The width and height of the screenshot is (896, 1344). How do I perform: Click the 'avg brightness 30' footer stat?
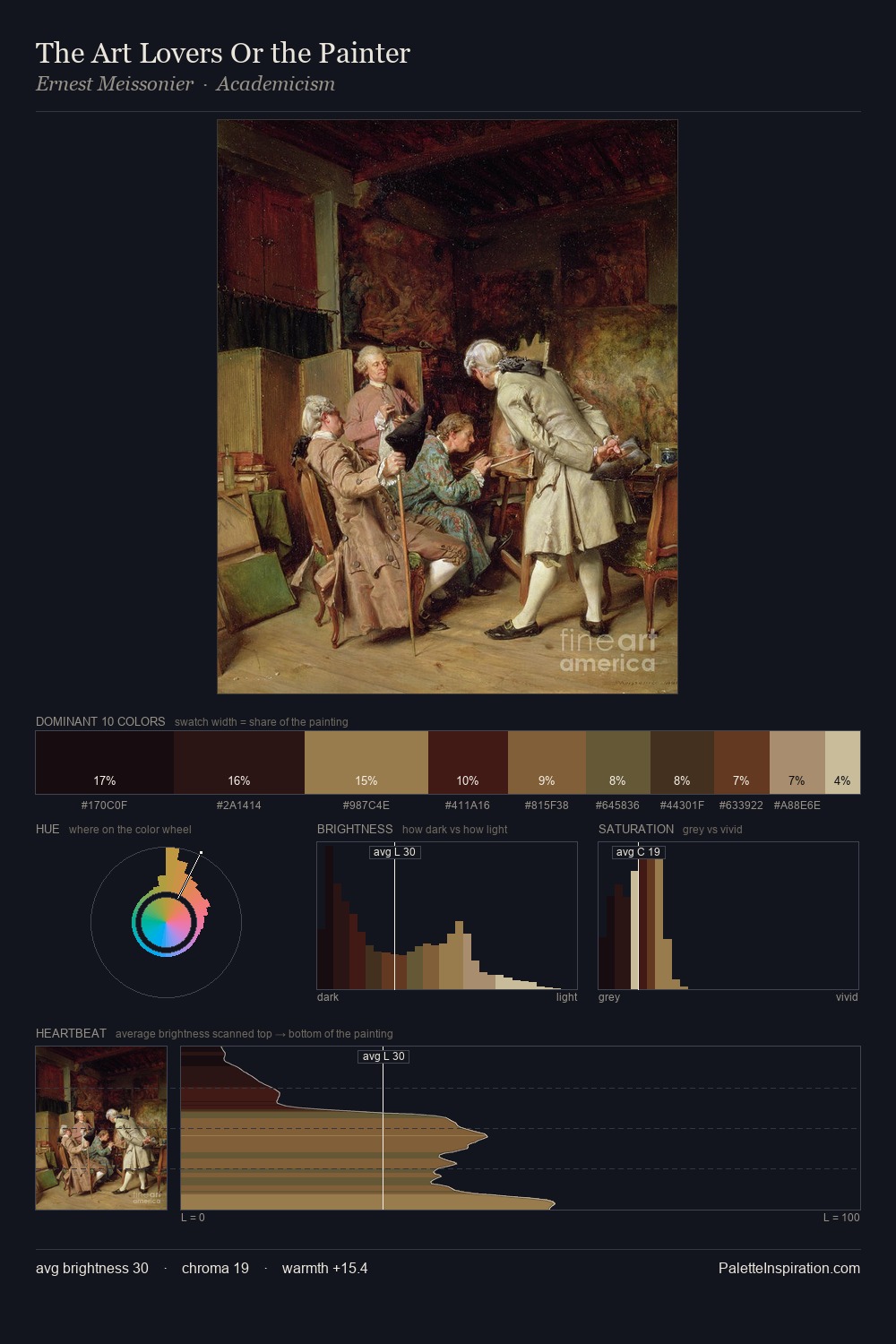[x=92, y=1268]
